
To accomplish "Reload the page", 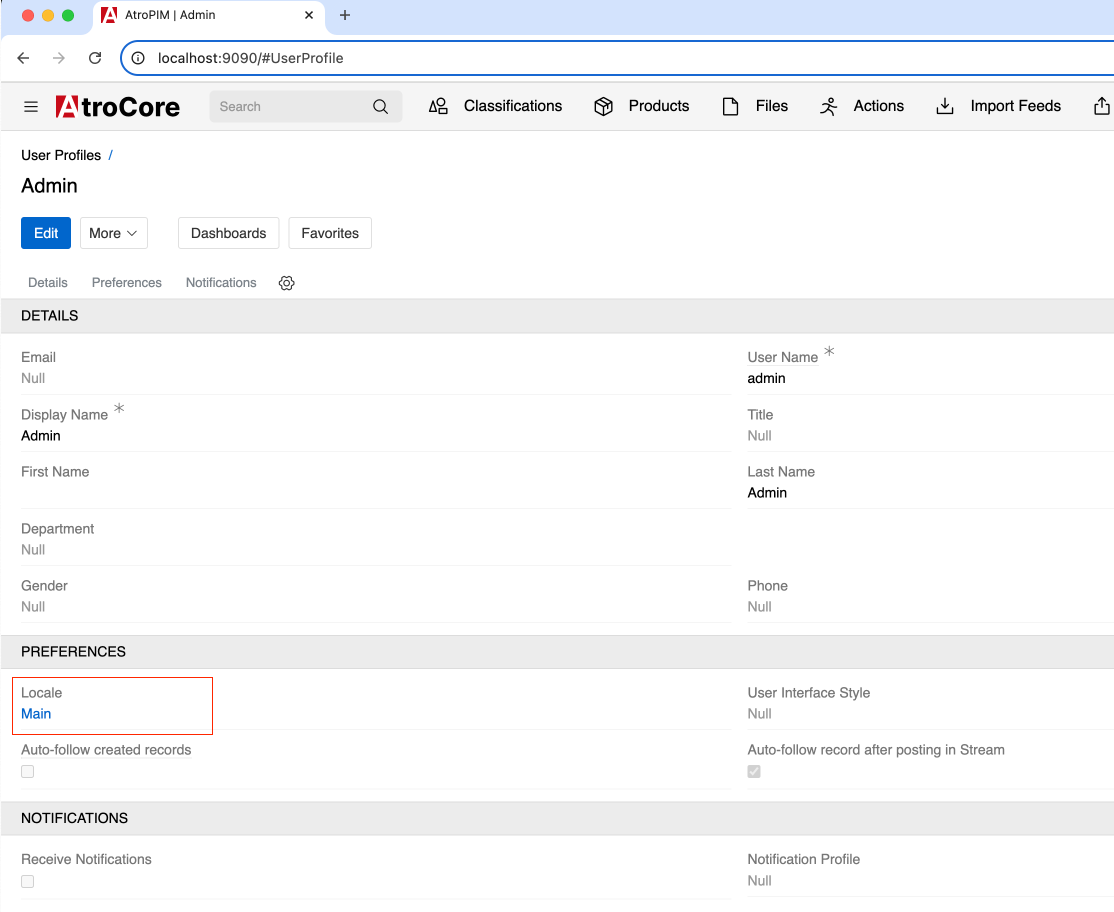I will [95, 58].
